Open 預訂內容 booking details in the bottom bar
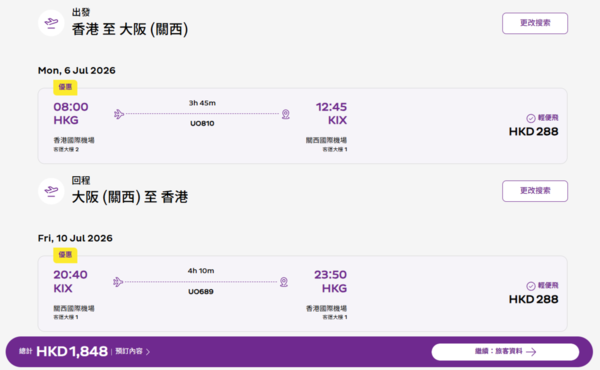Viewport: 600px width, 370px height. pos(132,351)
